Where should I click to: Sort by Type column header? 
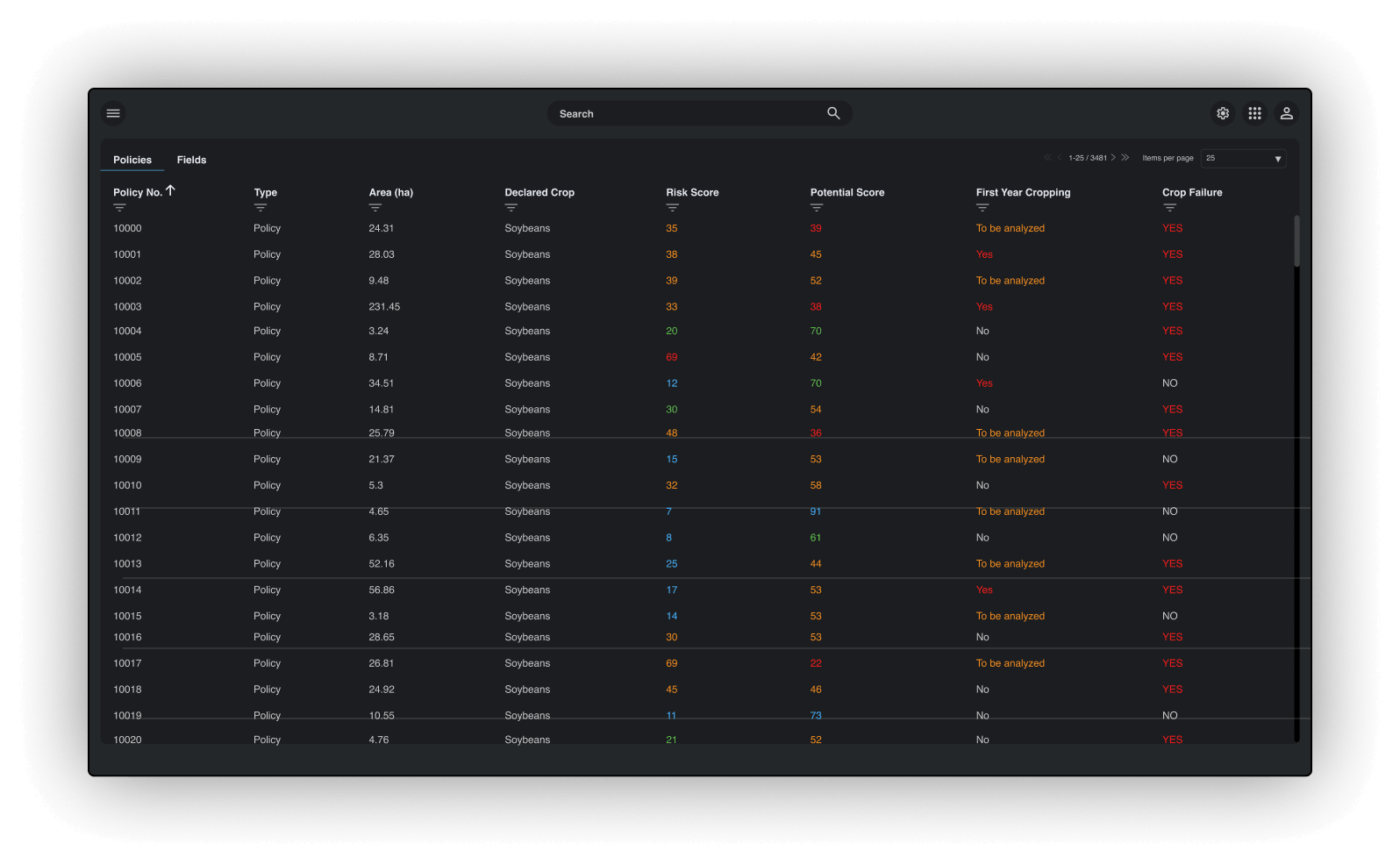click(x=266, y=193)
